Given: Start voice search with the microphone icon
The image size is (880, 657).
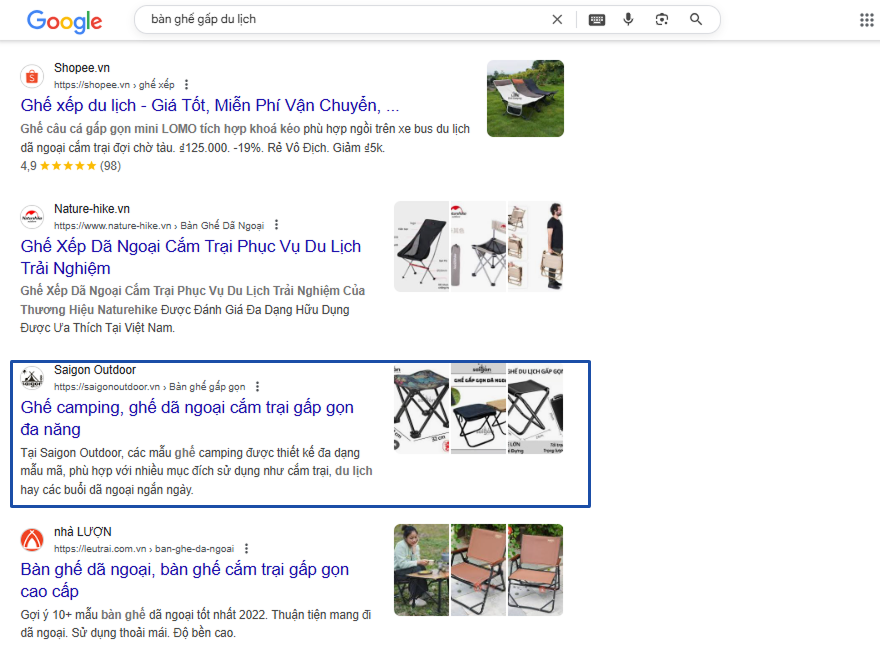Looking at the screenshot, I should [x=629, y=20].
